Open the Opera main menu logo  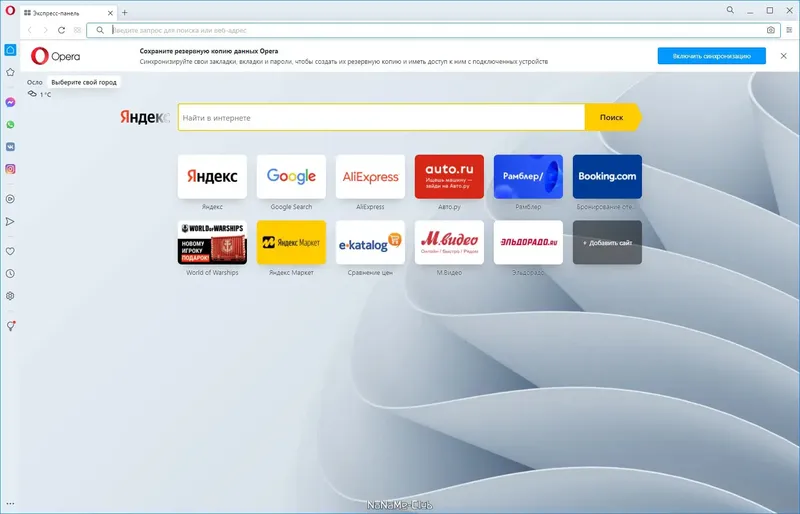(x=10, y=11)
